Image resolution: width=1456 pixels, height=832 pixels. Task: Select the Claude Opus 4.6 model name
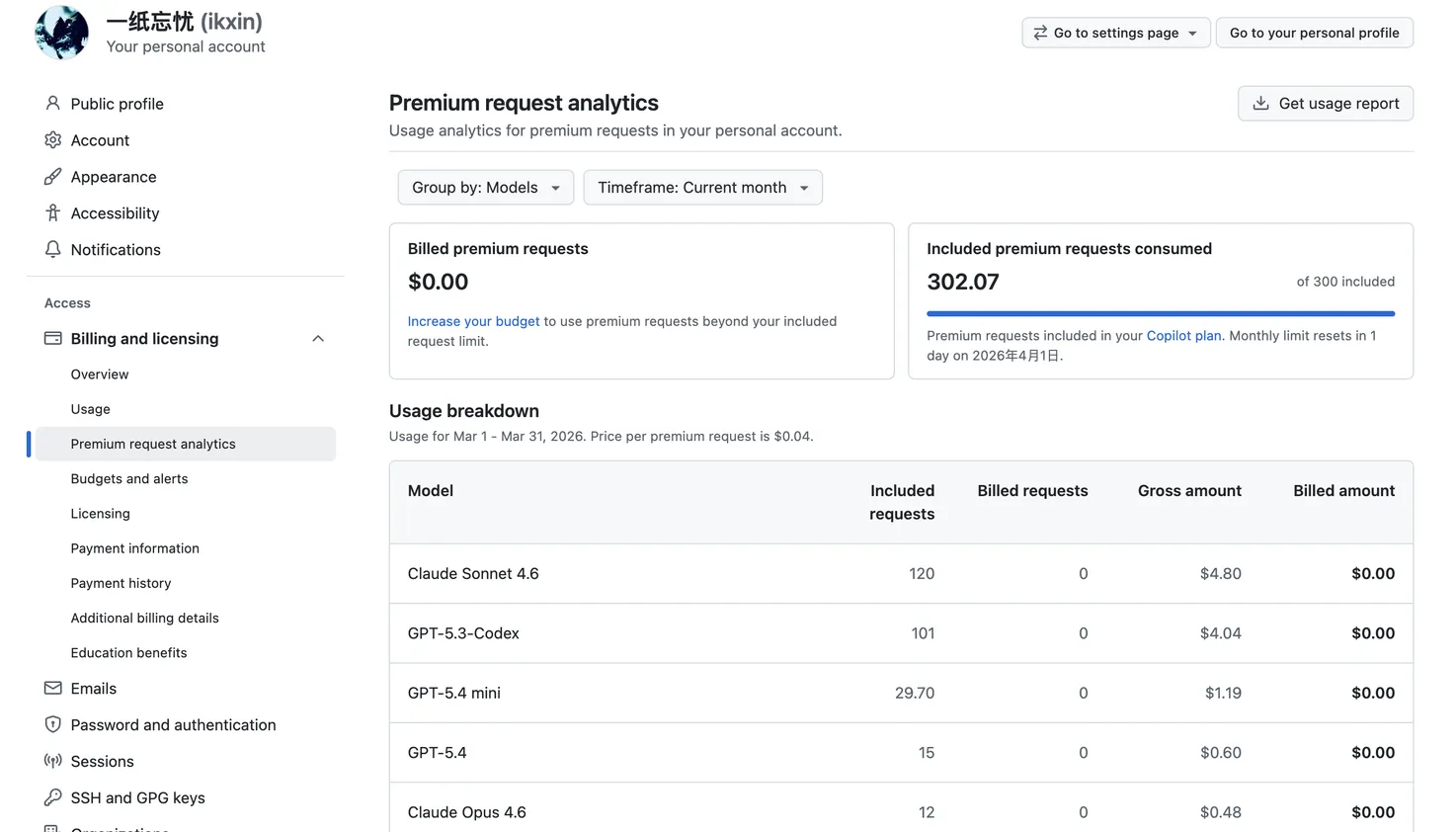467,812
